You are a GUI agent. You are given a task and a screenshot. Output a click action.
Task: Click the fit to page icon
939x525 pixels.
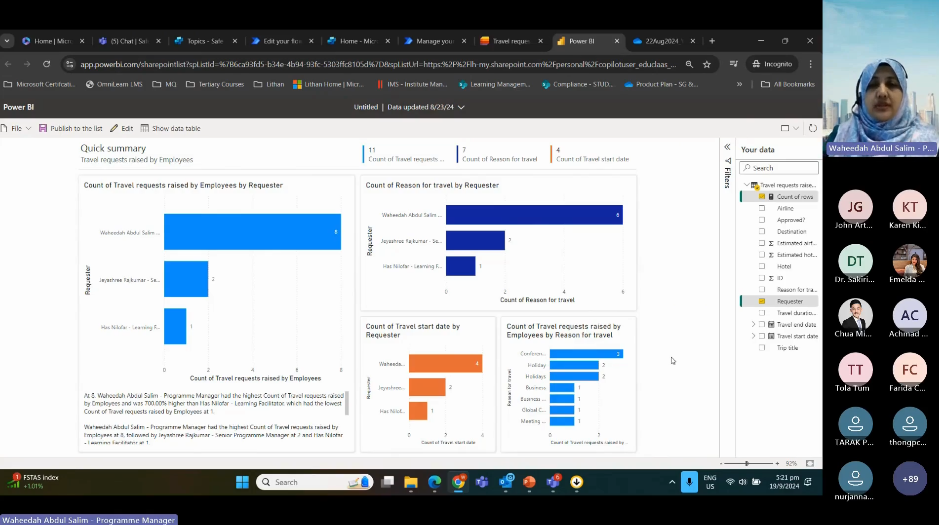click(x=809, y=463)
